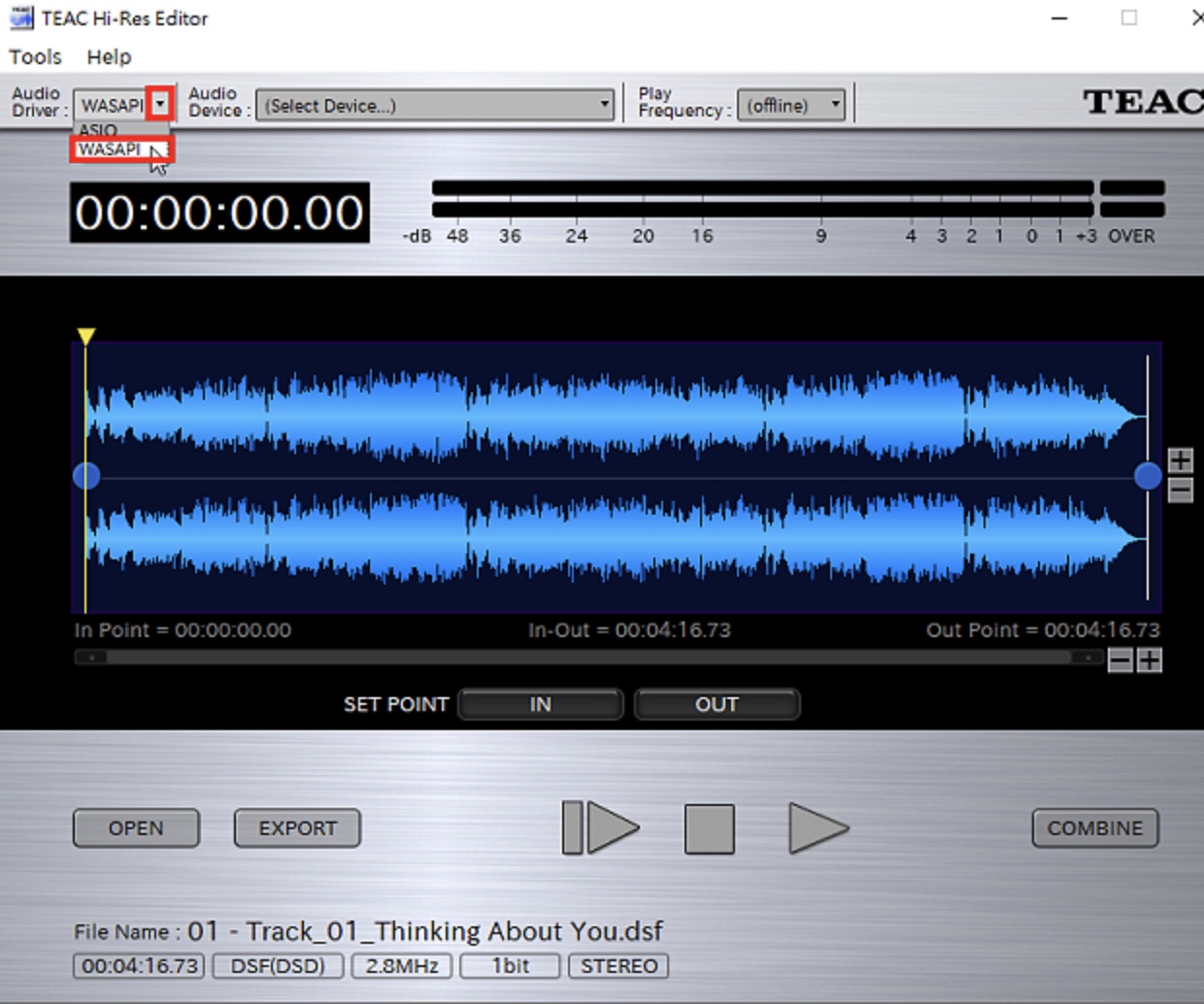Zoom in timeline with plus icon
Image resolution: width=1204 pixels, height=1004 pixels.
point(1150,661)
